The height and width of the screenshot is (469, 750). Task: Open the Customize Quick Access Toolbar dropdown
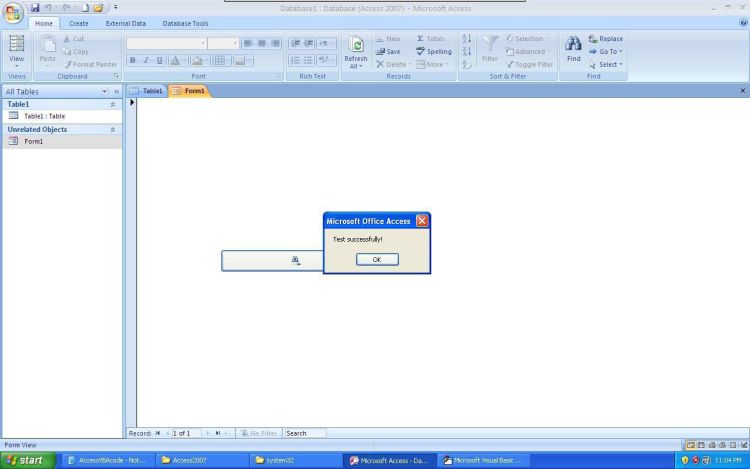[115, 8]
